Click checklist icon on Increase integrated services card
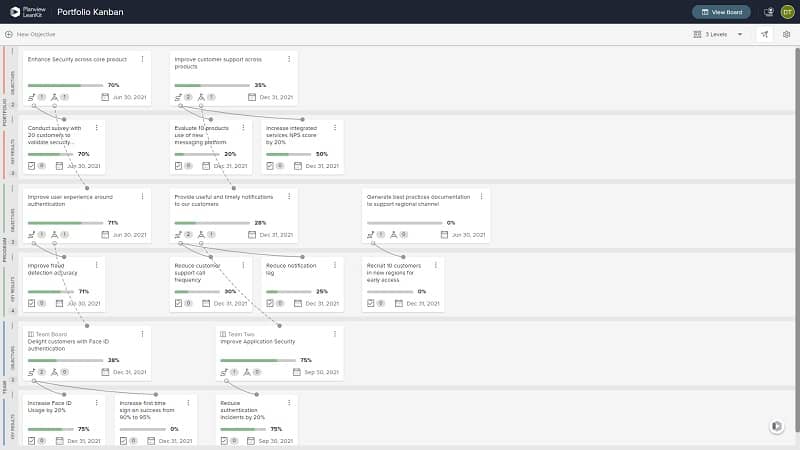The width and height of the screenshot is (800, 450). [x=270, y=166]
